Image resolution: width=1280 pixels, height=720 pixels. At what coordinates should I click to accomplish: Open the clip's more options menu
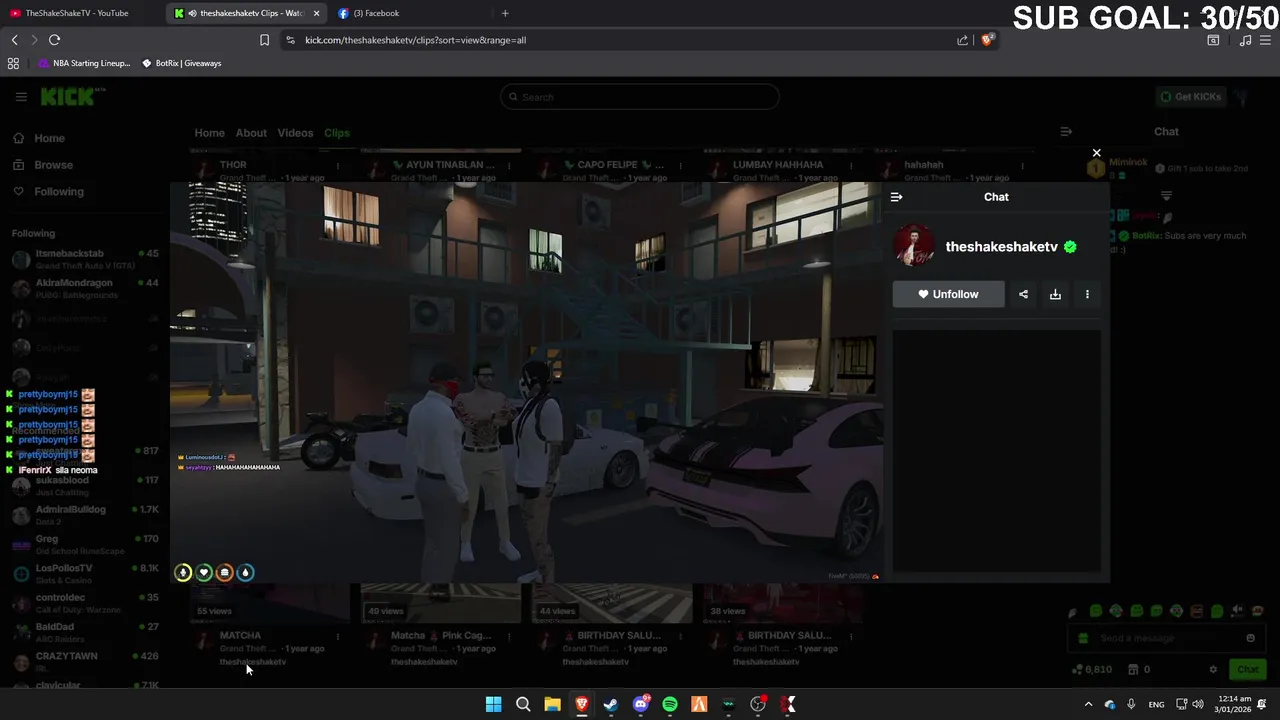click(1087, 294)
